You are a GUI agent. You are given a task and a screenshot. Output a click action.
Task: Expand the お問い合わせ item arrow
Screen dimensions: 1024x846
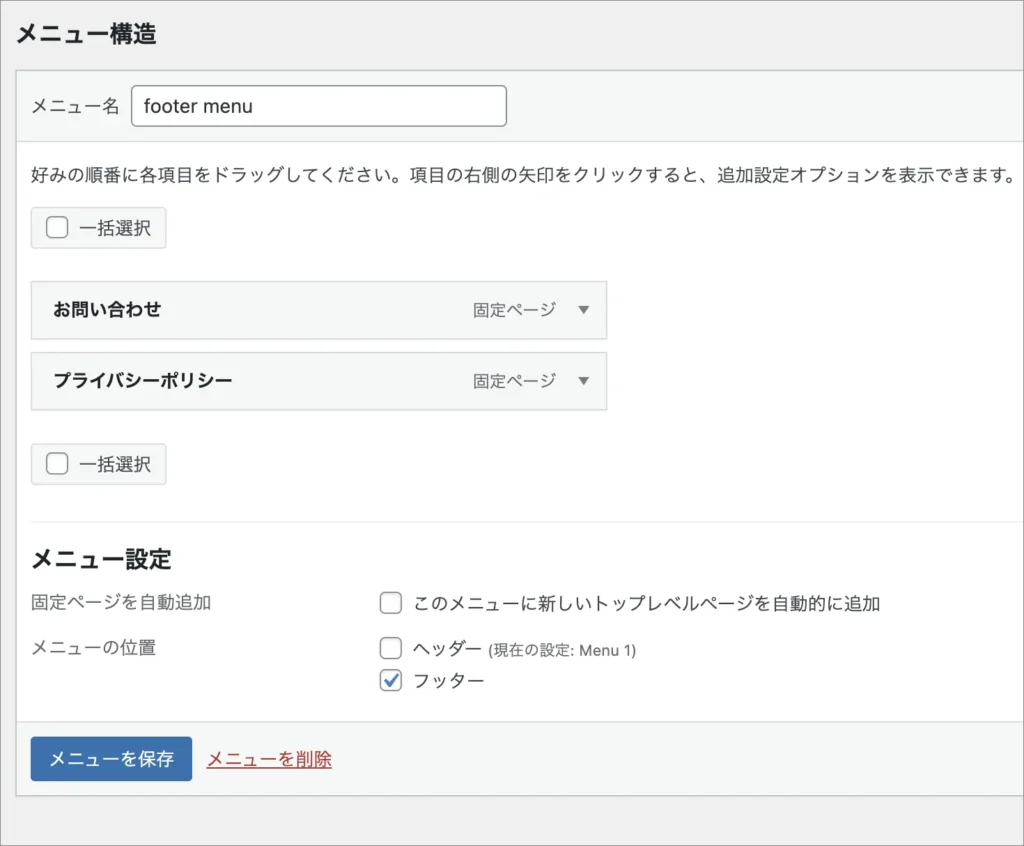point(584,310)
